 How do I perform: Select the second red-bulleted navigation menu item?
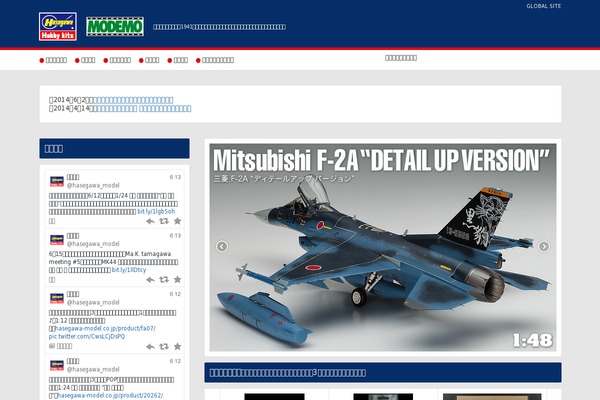[85, 60]
